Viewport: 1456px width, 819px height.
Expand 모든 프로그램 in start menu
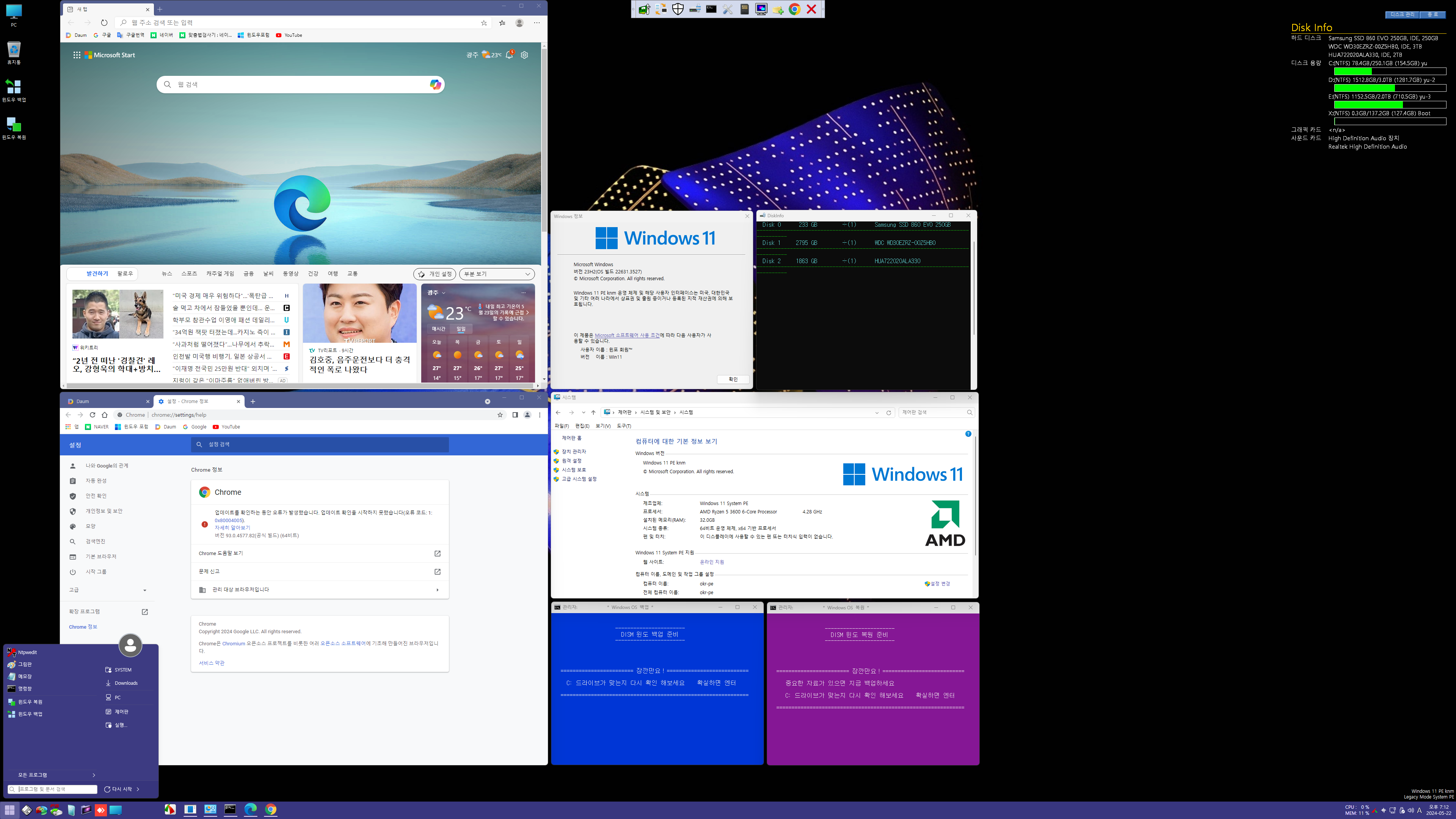56,775
